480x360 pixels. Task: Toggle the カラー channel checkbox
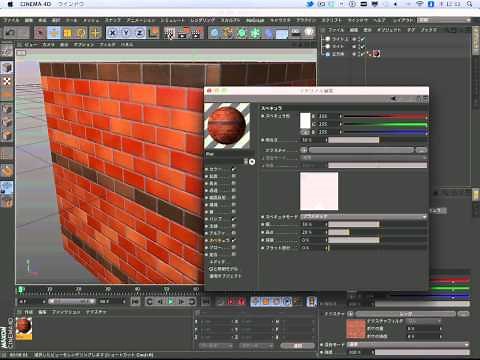[x=234, y=169]
